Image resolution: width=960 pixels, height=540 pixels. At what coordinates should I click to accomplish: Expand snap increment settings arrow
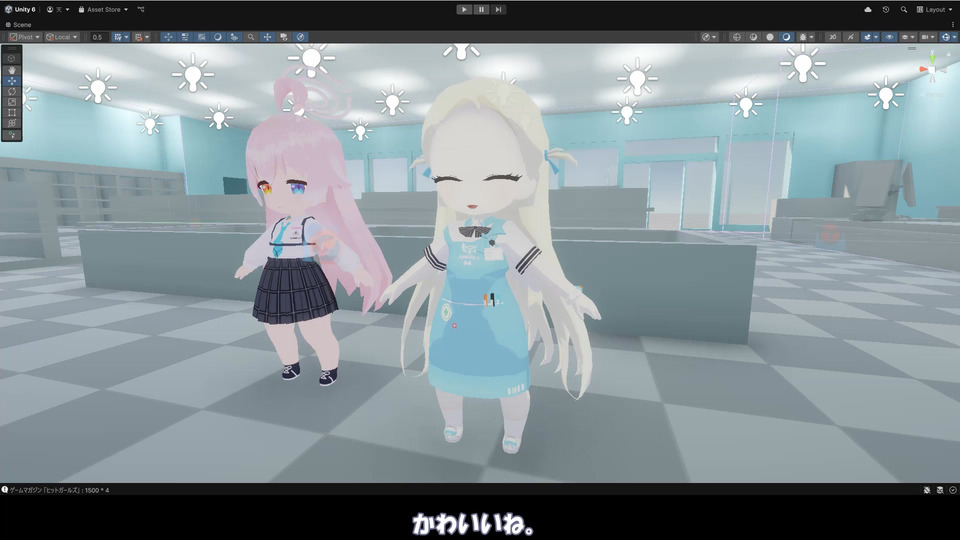pyautogui.click(x=147, y=37)
